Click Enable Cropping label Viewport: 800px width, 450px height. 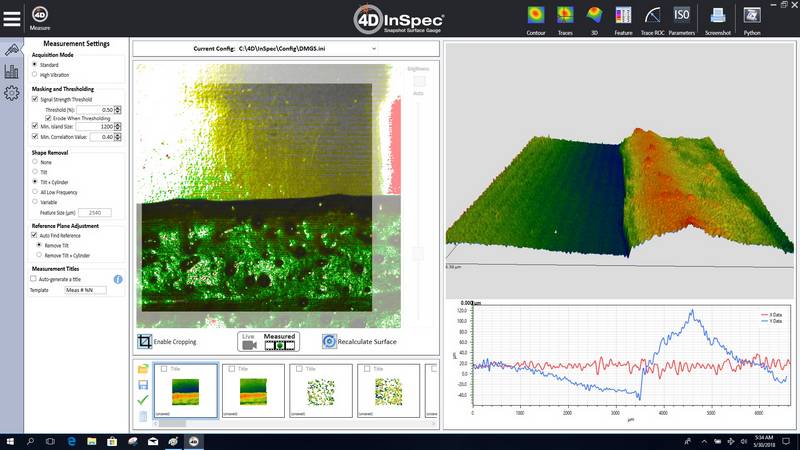pyautogui.click(x=175, y=342)
